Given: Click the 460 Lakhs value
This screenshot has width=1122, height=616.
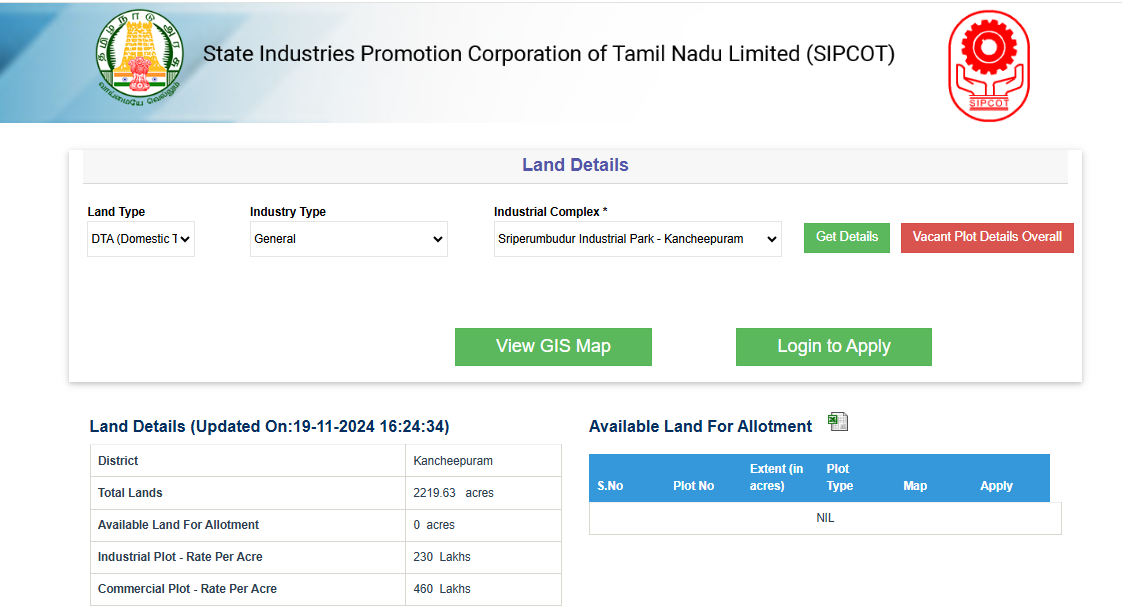Looking at the screenshot, I should click(442, 589).
